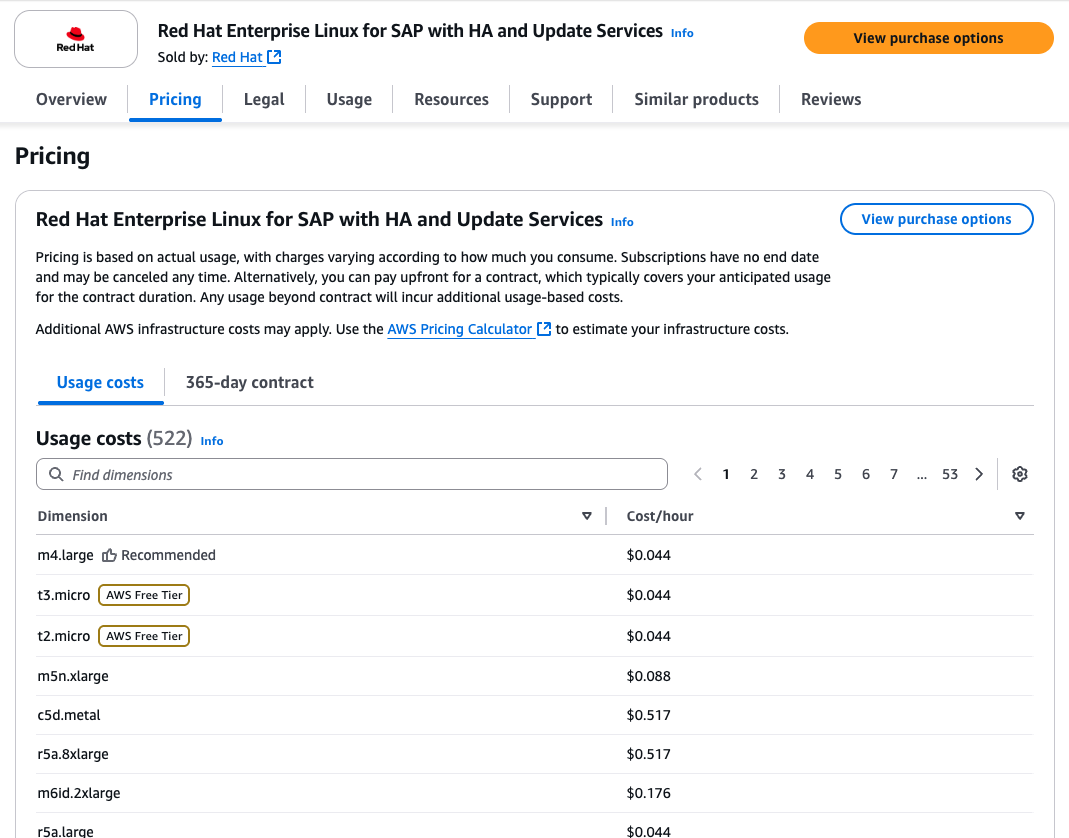
Task: Click the Recommended thumbs-up icon by m4.large
Action: tap(109, 555)
